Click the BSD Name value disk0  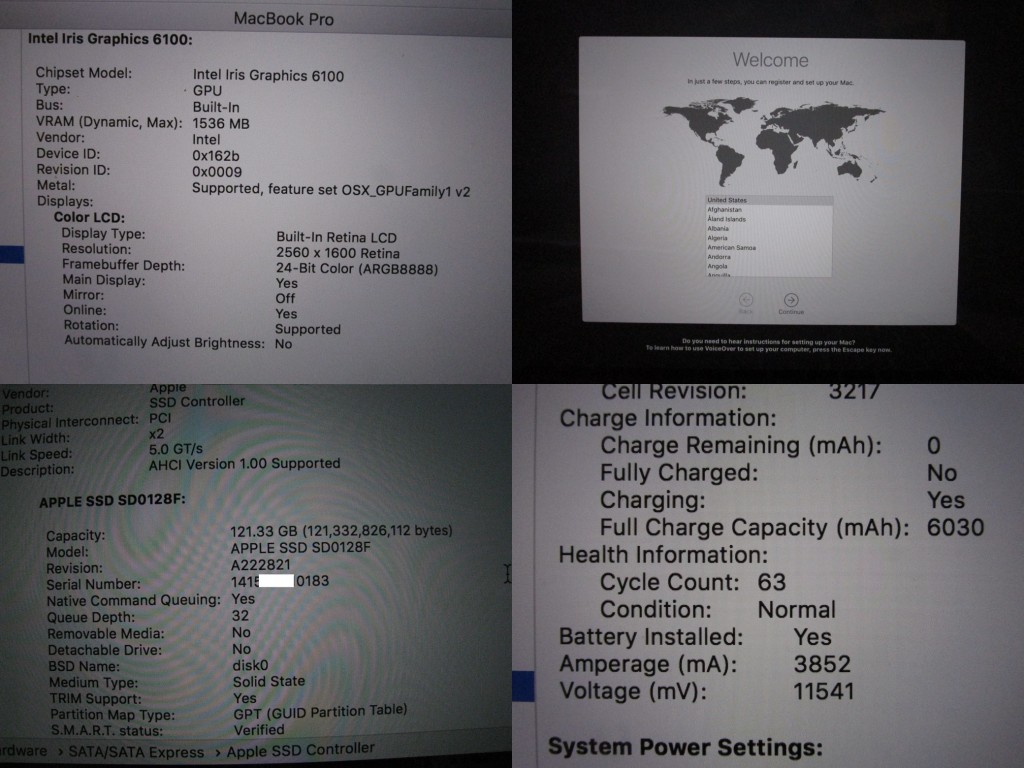[250, 665]
